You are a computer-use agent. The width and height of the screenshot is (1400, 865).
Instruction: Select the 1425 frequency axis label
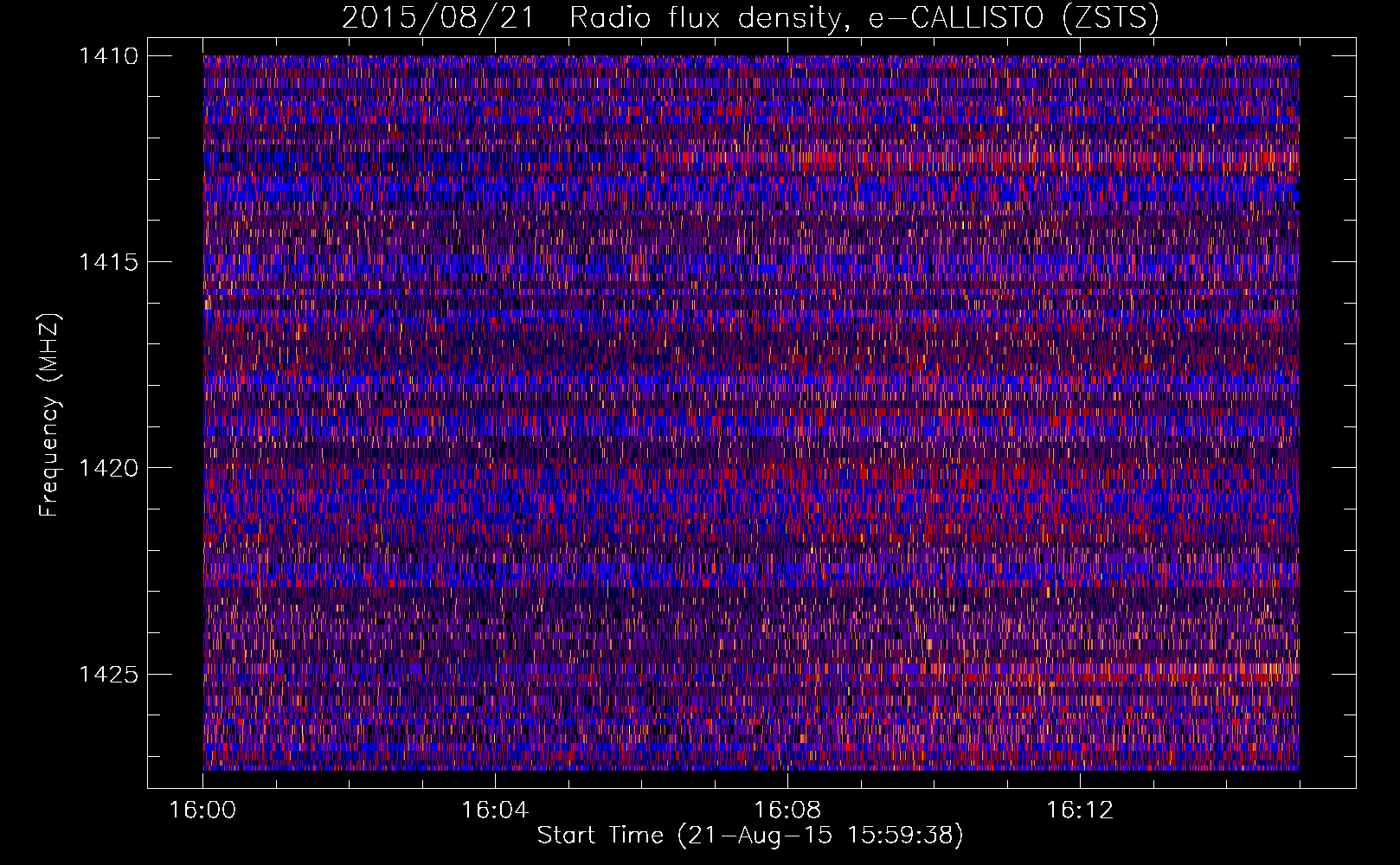point(108,674)
